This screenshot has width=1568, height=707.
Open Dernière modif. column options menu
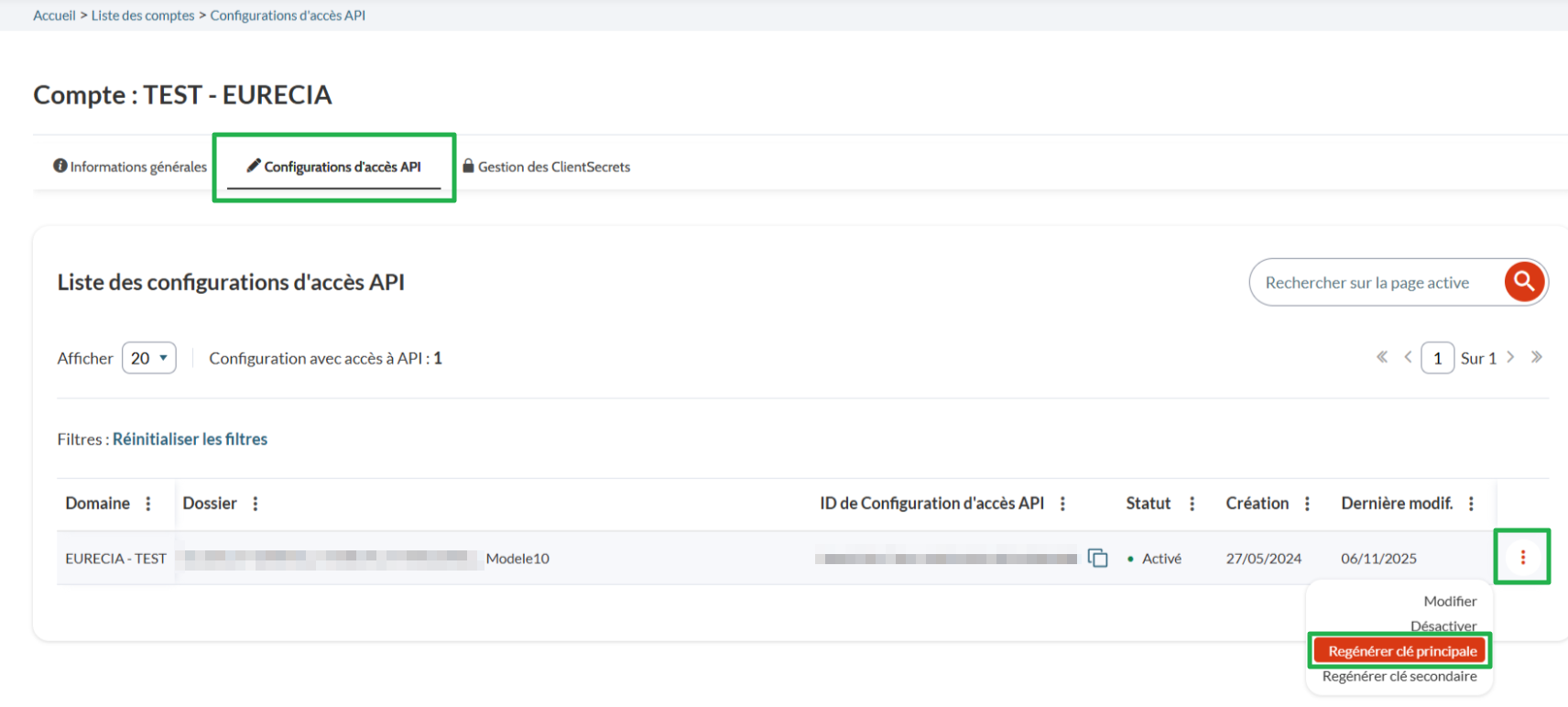[x=1471, y=504]
